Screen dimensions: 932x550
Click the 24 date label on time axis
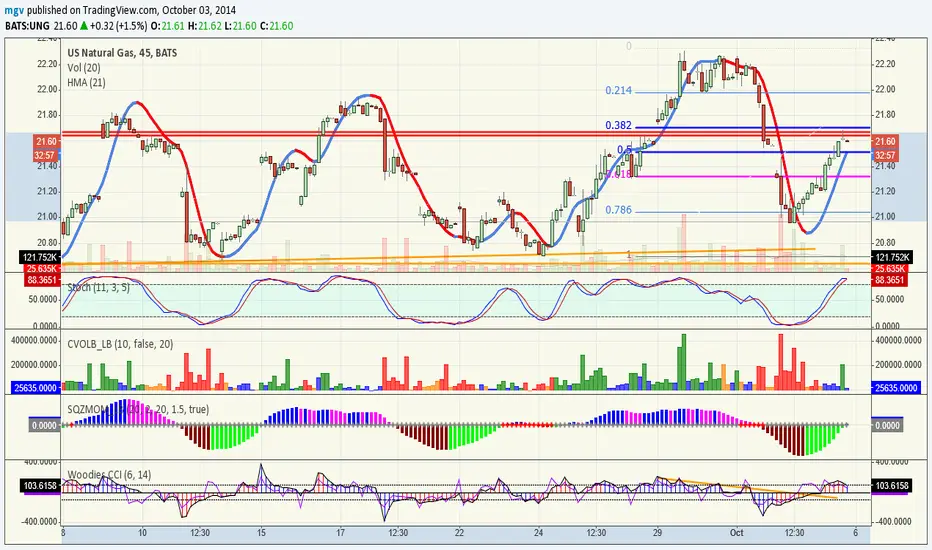coord(538,533)
